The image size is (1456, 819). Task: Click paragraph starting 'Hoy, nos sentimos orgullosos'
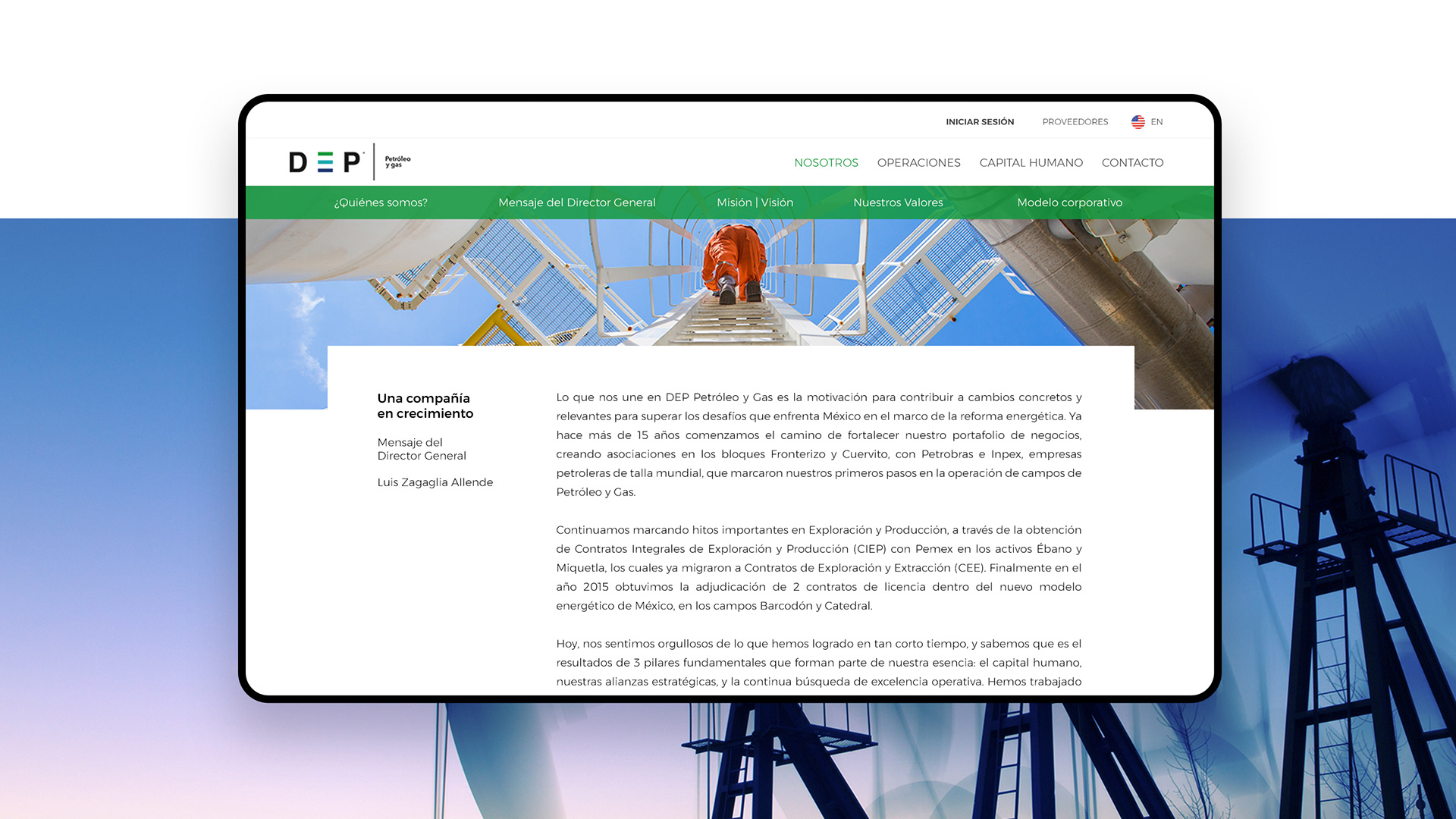point(819,662)
